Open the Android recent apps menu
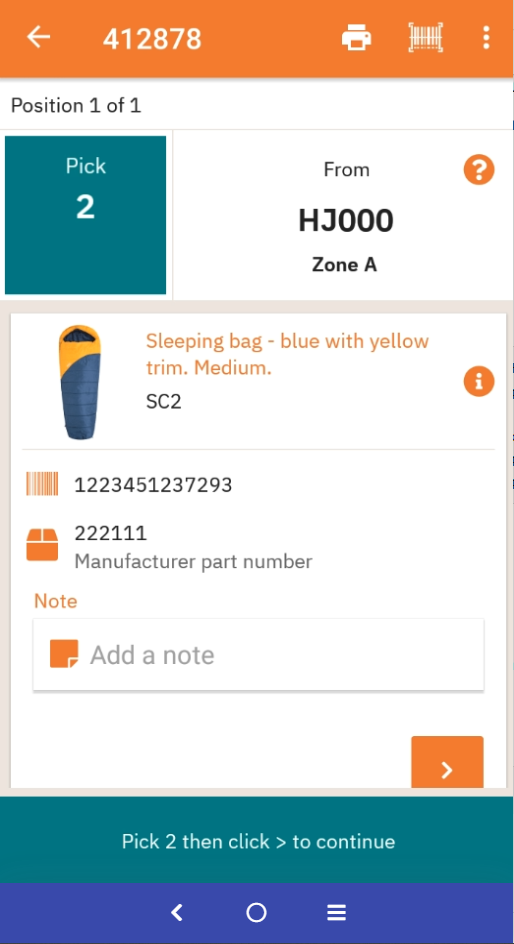 336,913
